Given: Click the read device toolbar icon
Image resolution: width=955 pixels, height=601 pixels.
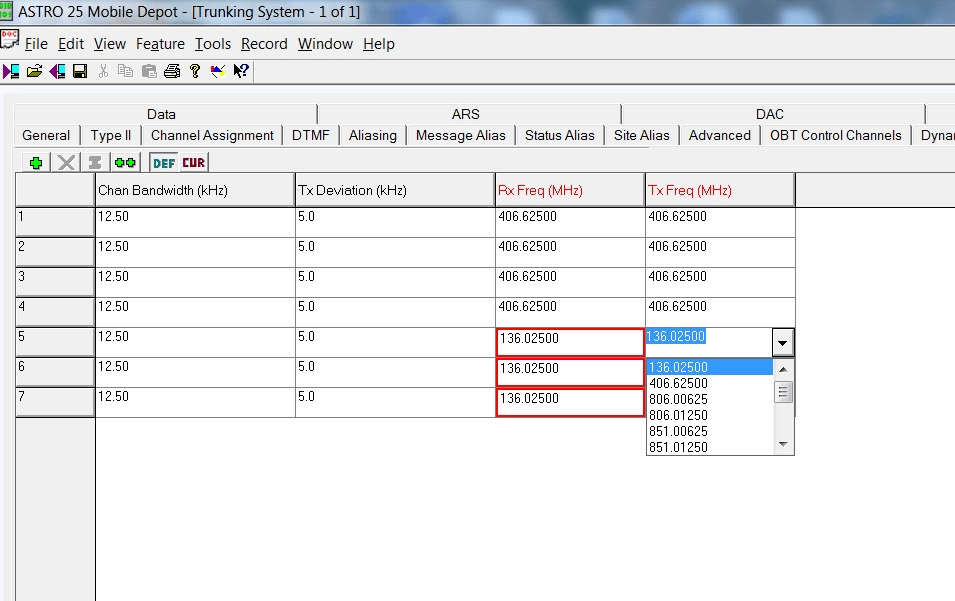Looking at the screenshot, I should click(x=11, y=71).
